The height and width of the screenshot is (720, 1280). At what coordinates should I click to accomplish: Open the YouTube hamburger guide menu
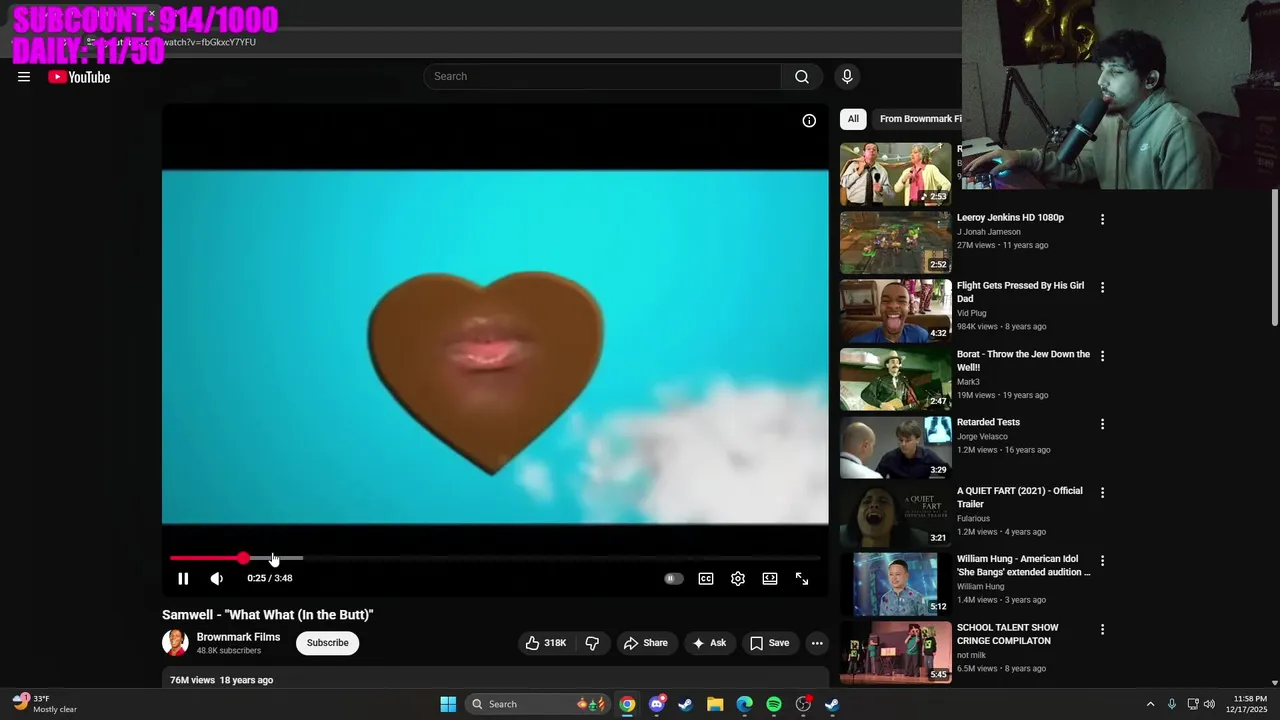tap(24, 77)
